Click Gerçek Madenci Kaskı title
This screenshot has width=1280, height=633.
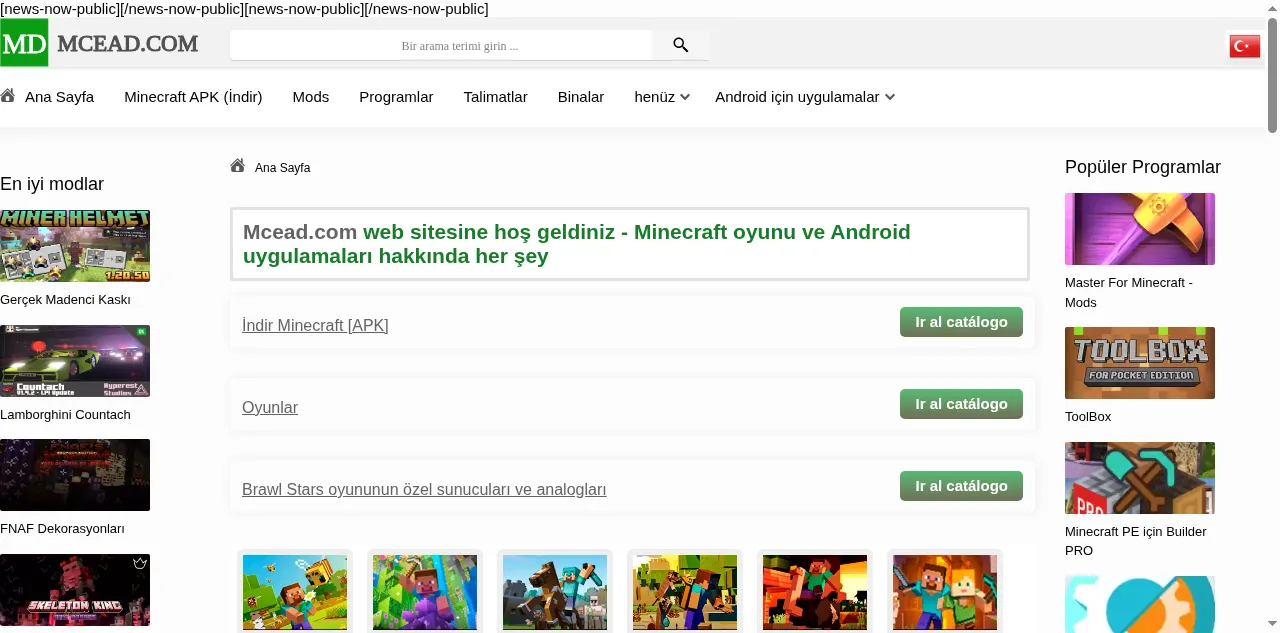[x=65, y=300]
